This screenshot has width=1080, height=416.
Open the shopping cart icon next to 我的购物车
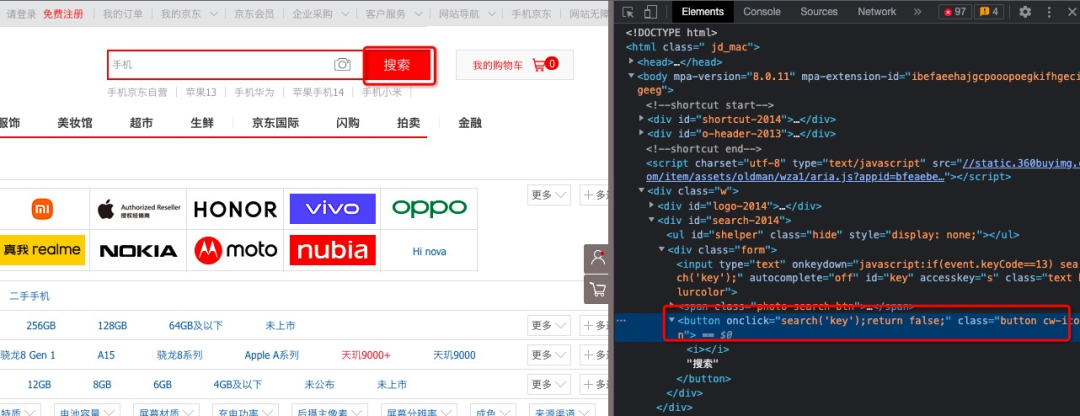(539, 65)
